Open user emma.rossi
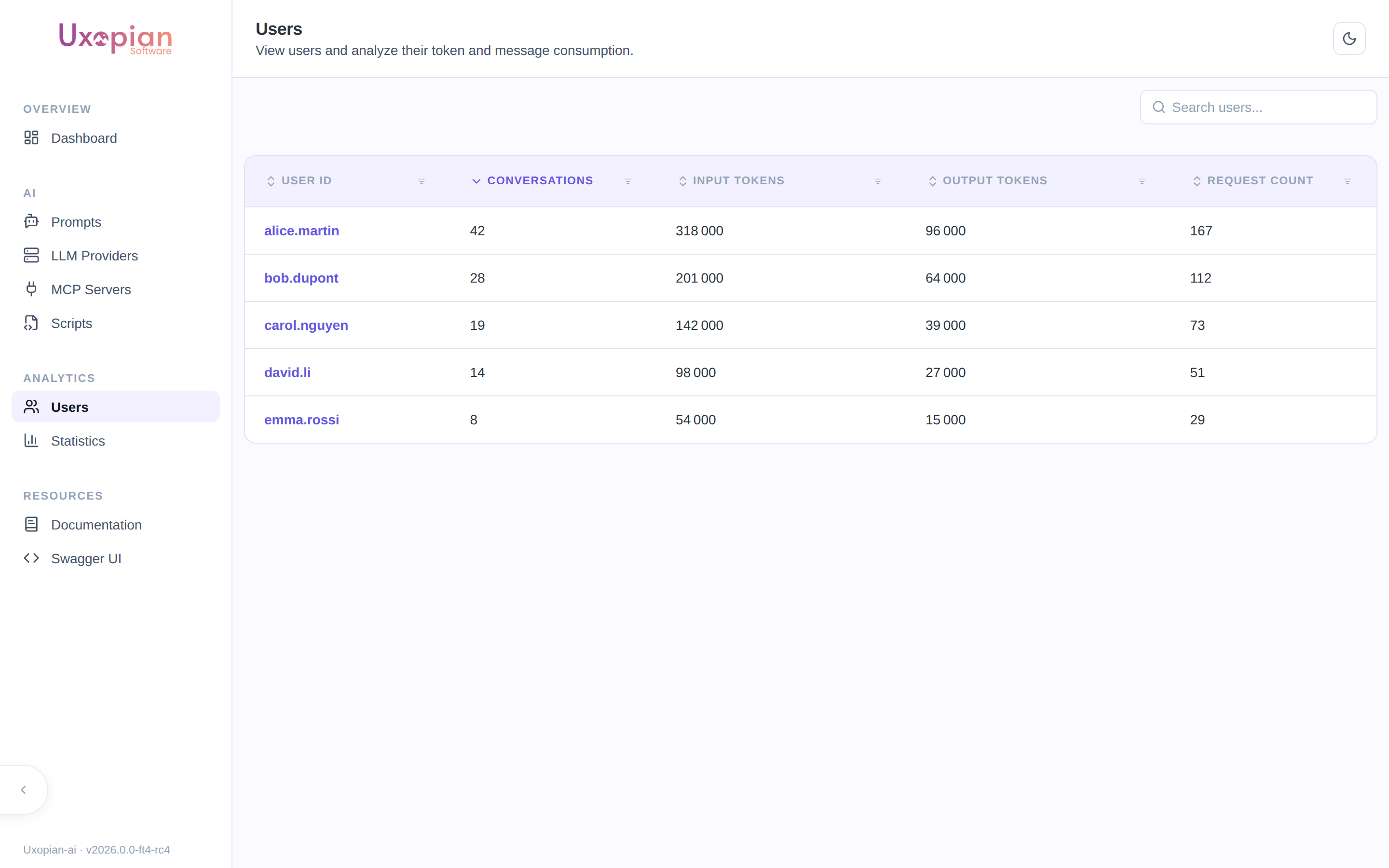The height and width of the screenshot is (868, 1389). point(301,420)
